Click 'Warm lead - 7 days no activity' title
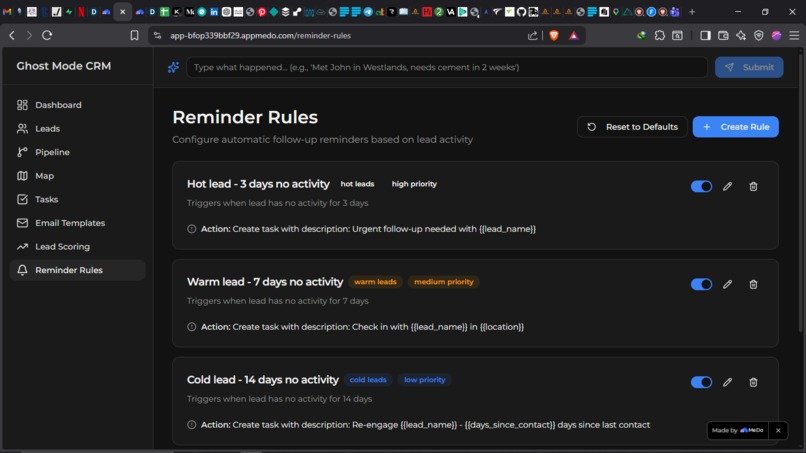This screenshot has width=806, height=453. 265,282
